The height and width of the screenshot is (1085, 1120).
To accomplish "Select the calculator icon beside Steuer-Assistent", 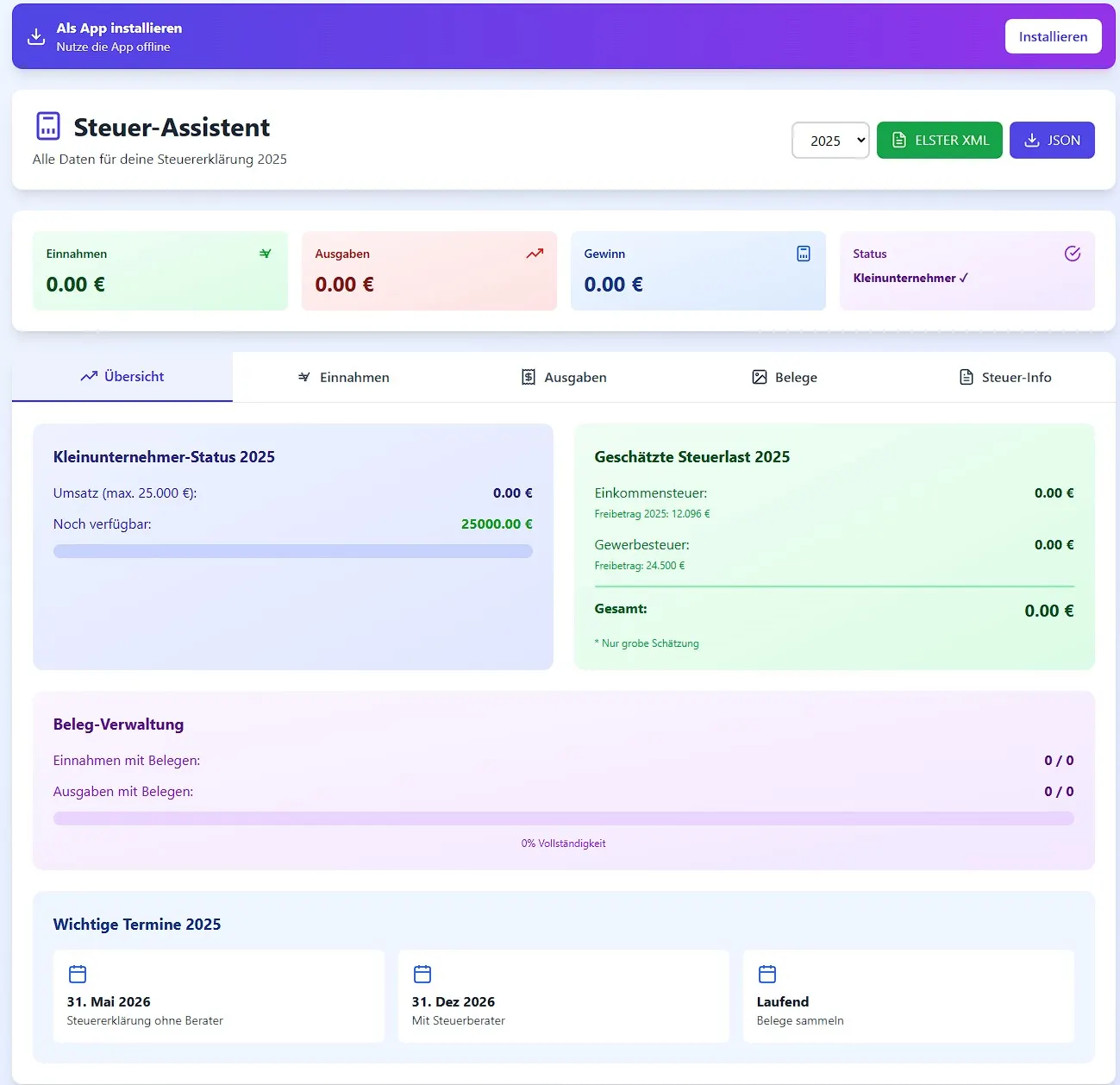I will pyautogui.click(x=47, y=126).
